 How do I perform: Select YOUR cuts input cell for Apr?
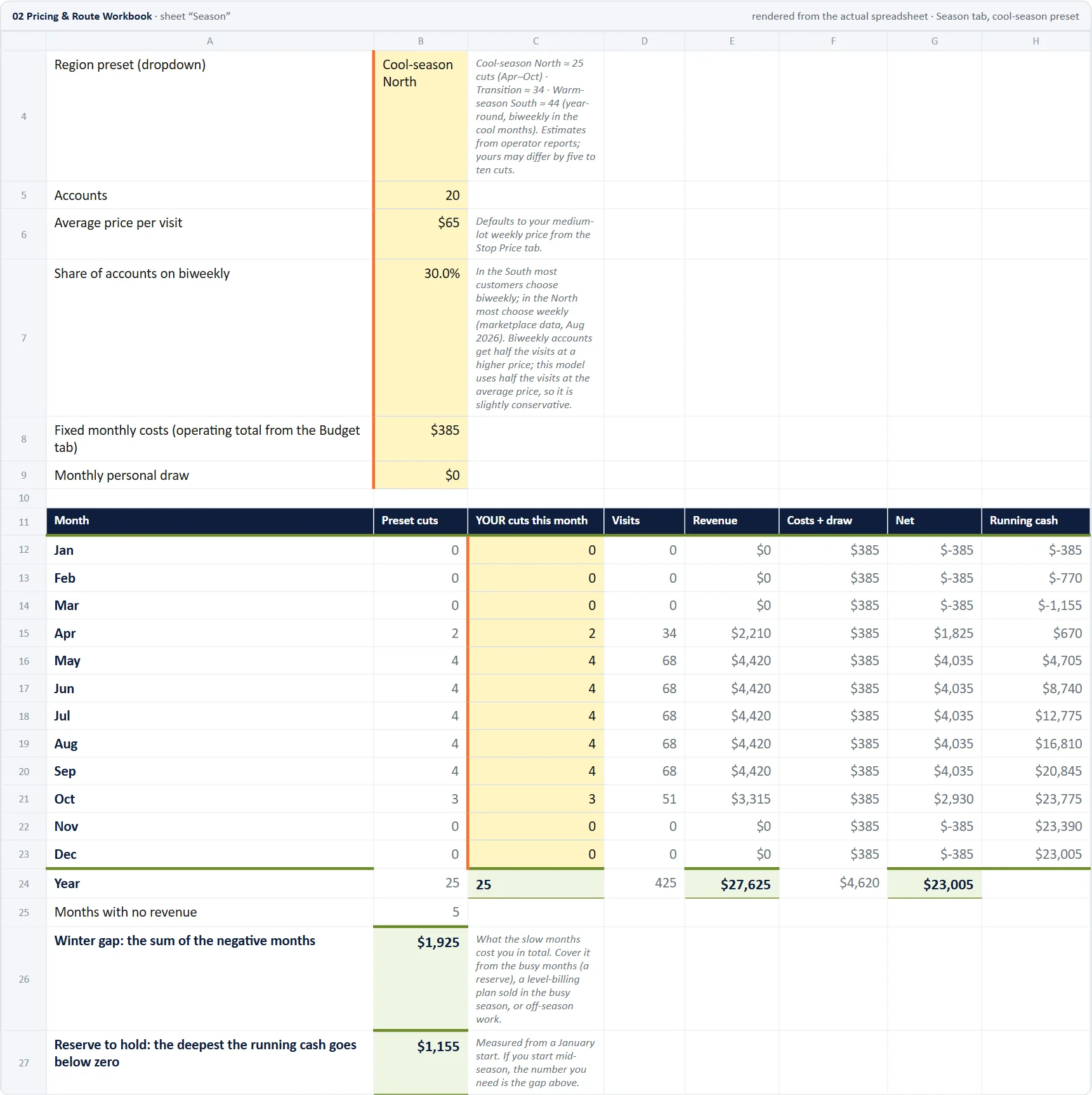tap(536, 634)
